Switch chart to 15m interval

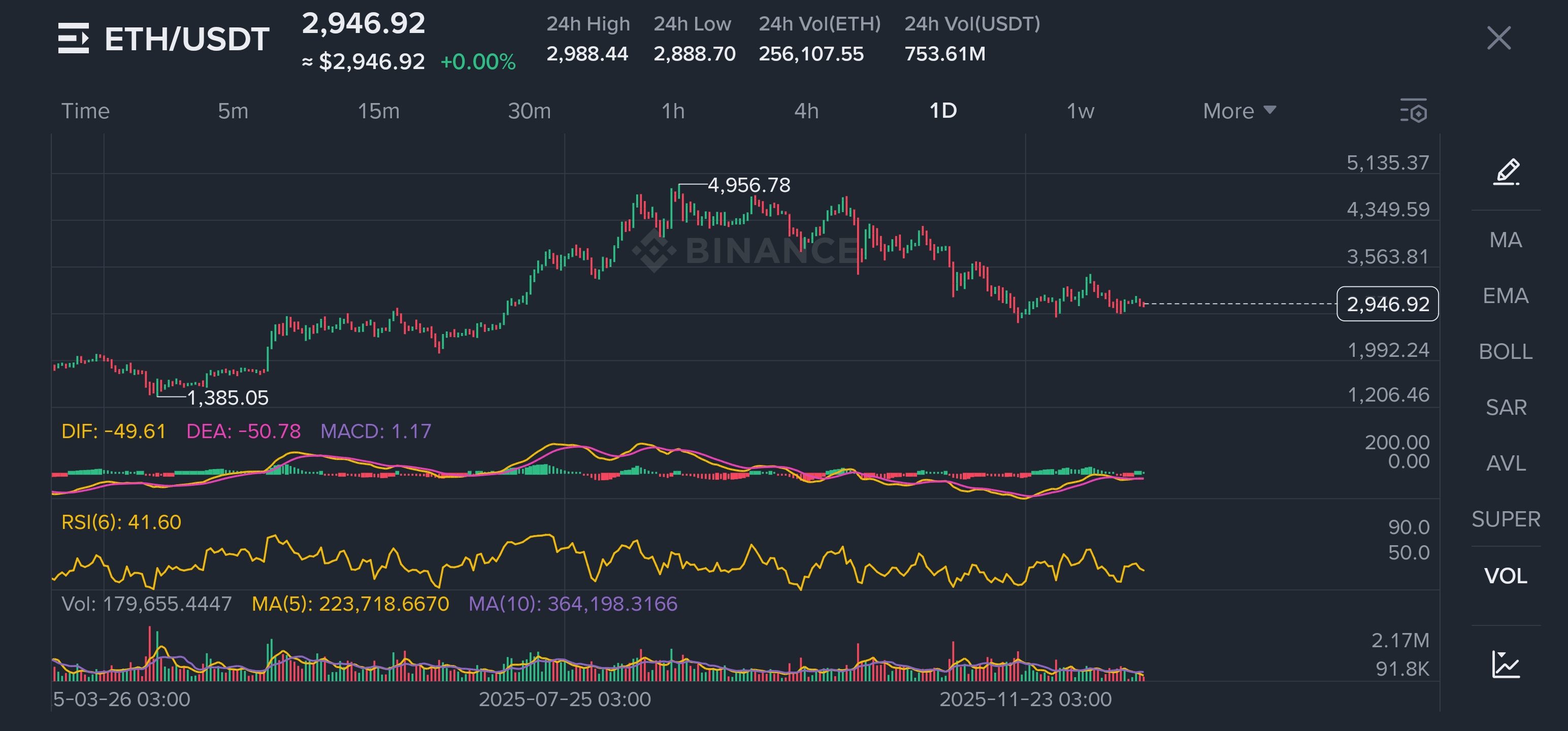pos(378,111)
